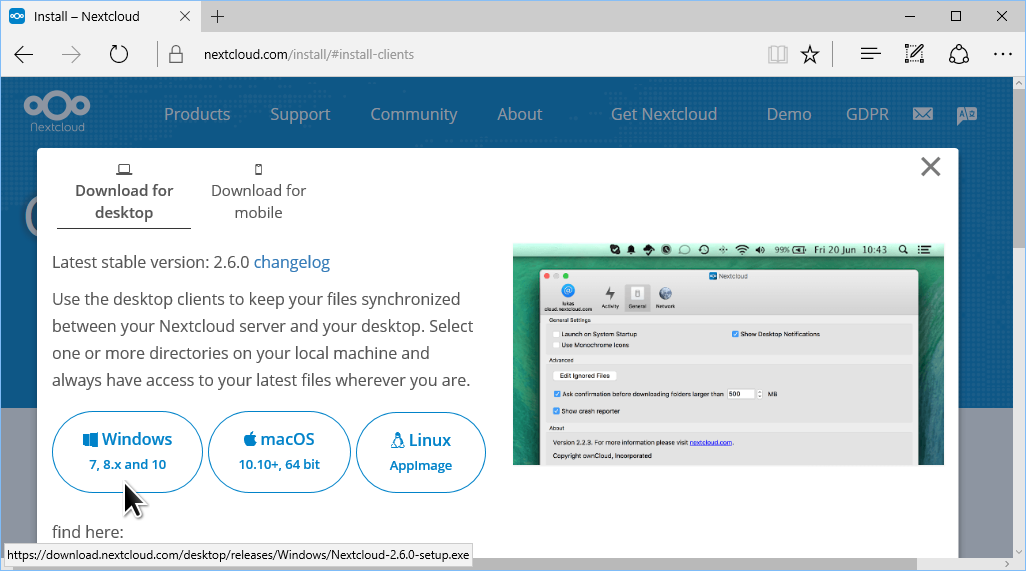Click the Make a Web Note icon

click(914, 54)
